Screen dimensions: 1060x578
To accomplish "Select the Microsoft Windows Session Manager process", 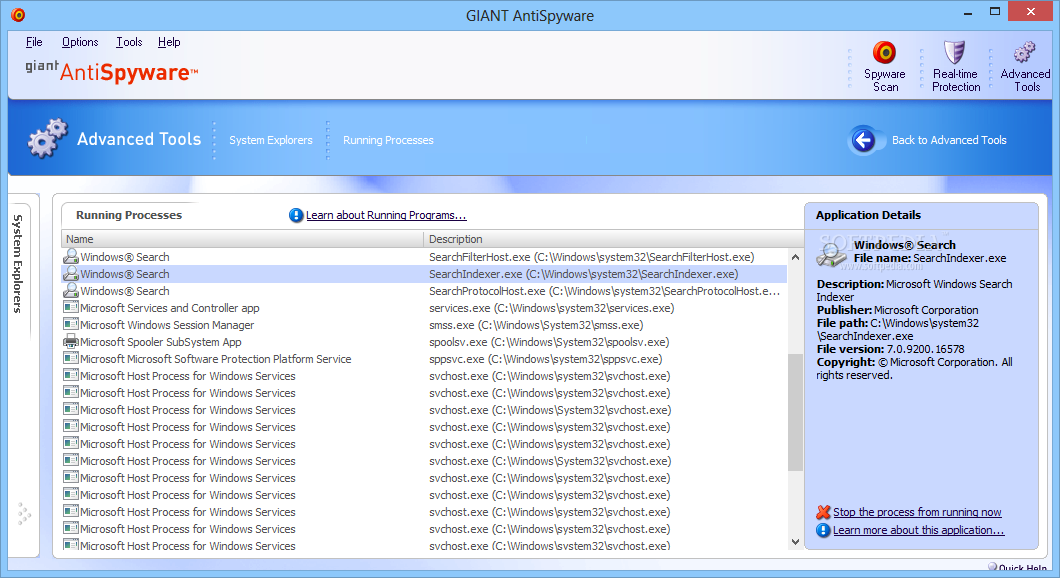I will click(167, 325).
